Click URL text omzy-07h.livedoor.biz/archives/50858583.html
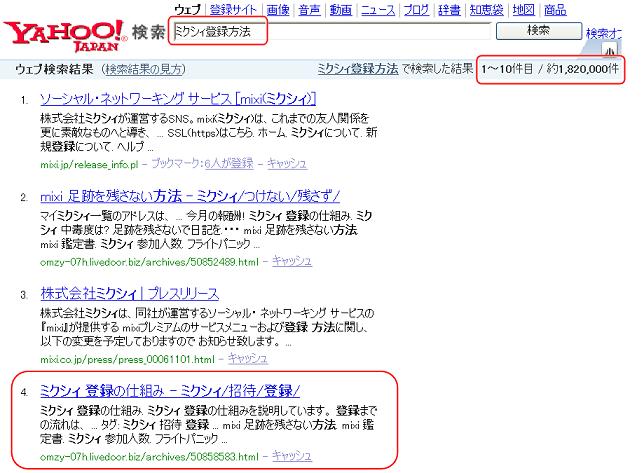 click(x=150, y=457)
